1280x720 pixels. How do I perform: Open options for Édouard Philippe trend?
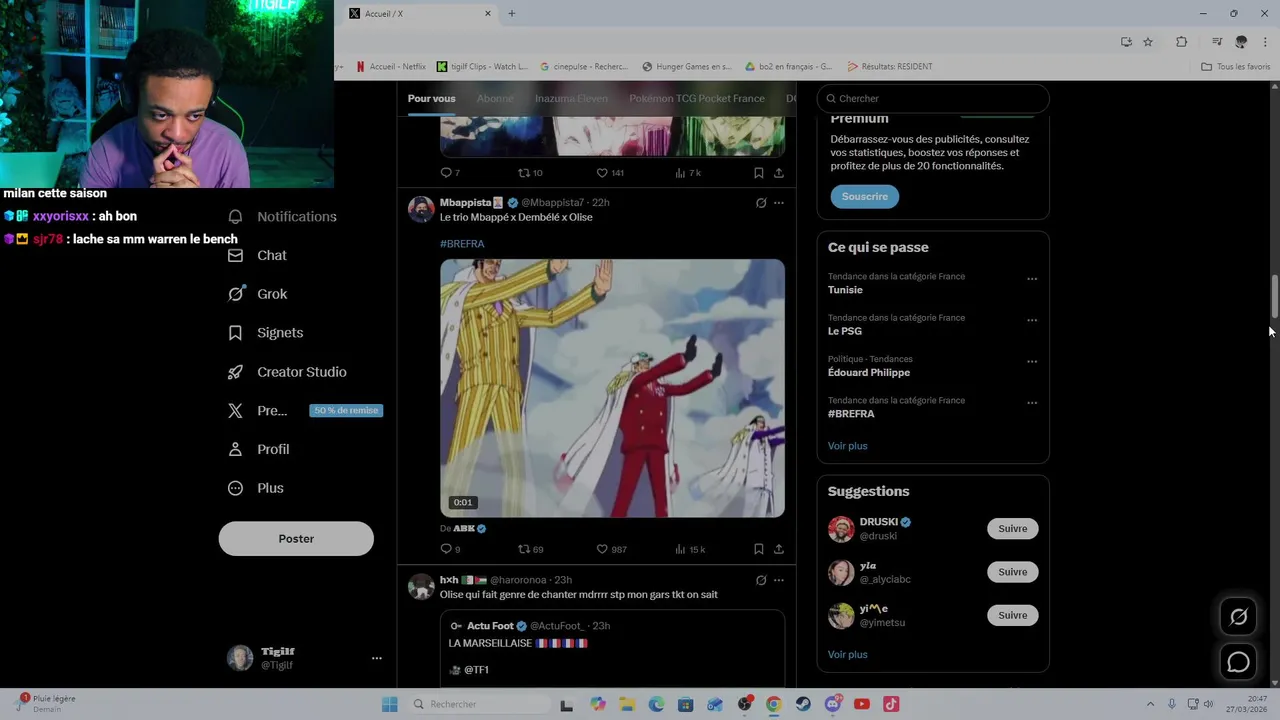1032,361
